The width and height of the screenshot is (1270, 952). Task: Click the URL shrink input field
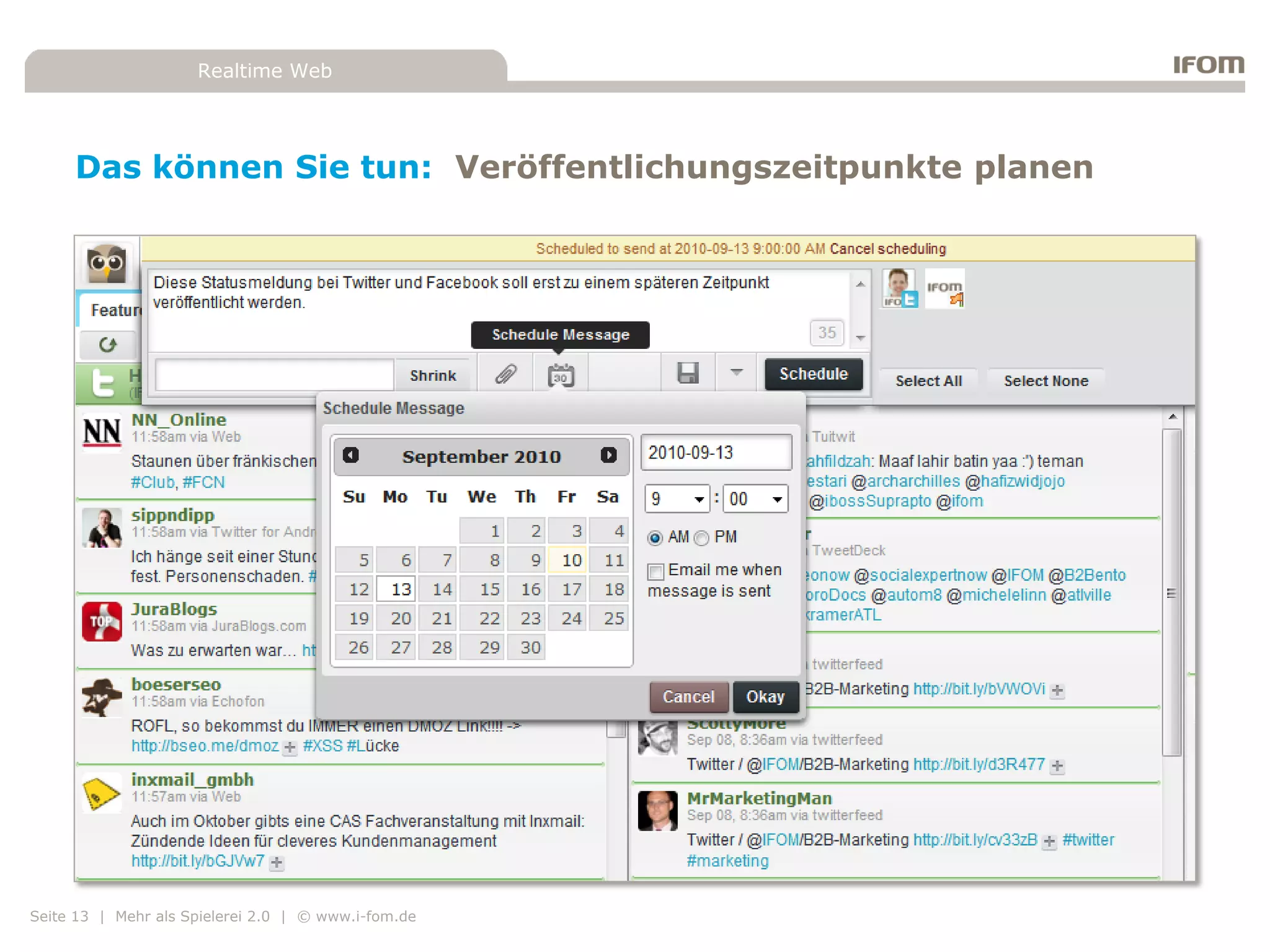click(274, 375)
